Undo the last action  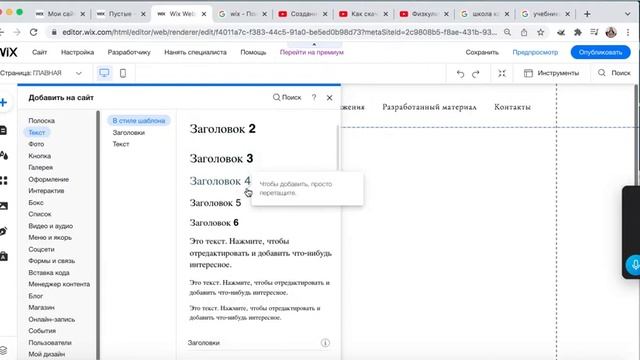[x=460, y=73]
